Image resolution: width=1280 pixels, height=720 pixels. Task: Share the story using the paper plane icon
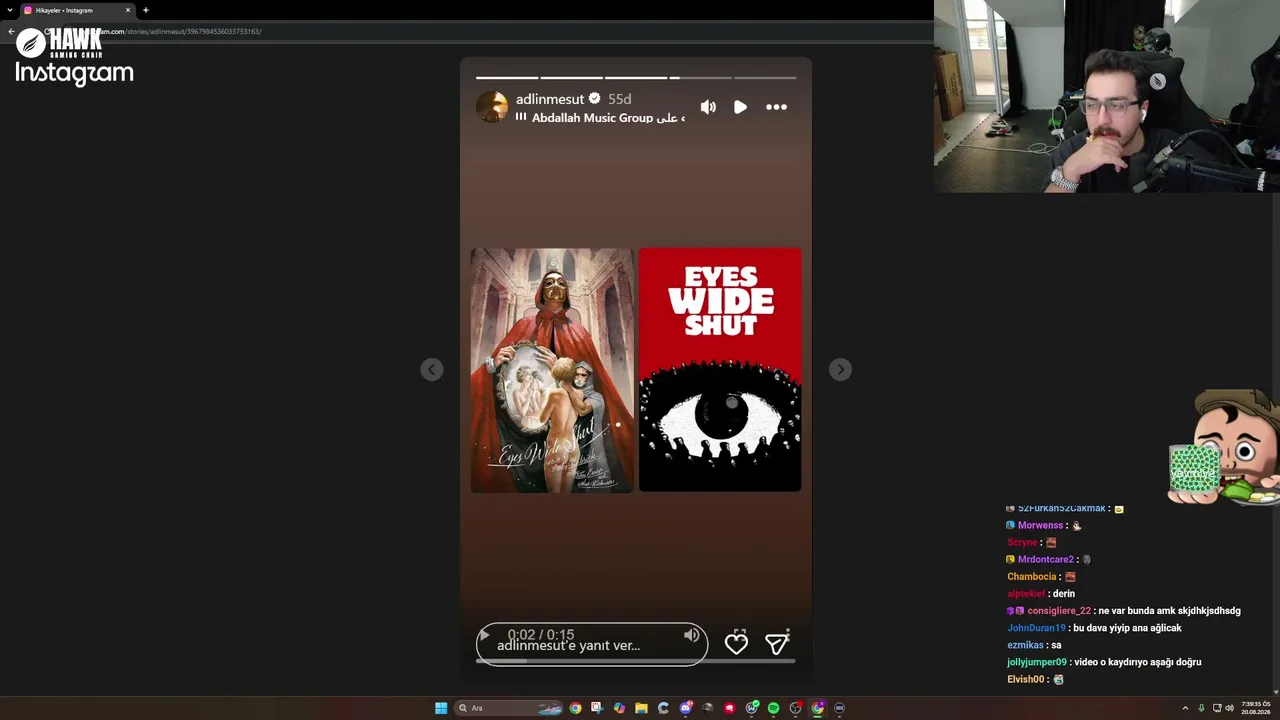(x=777, y=643)
